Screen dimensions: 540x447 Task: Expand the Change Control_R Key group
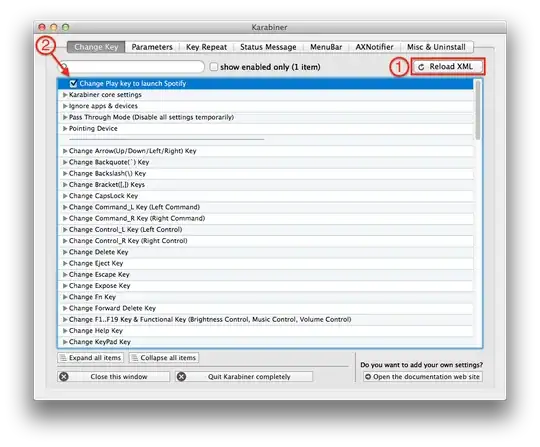click(65, 241)
